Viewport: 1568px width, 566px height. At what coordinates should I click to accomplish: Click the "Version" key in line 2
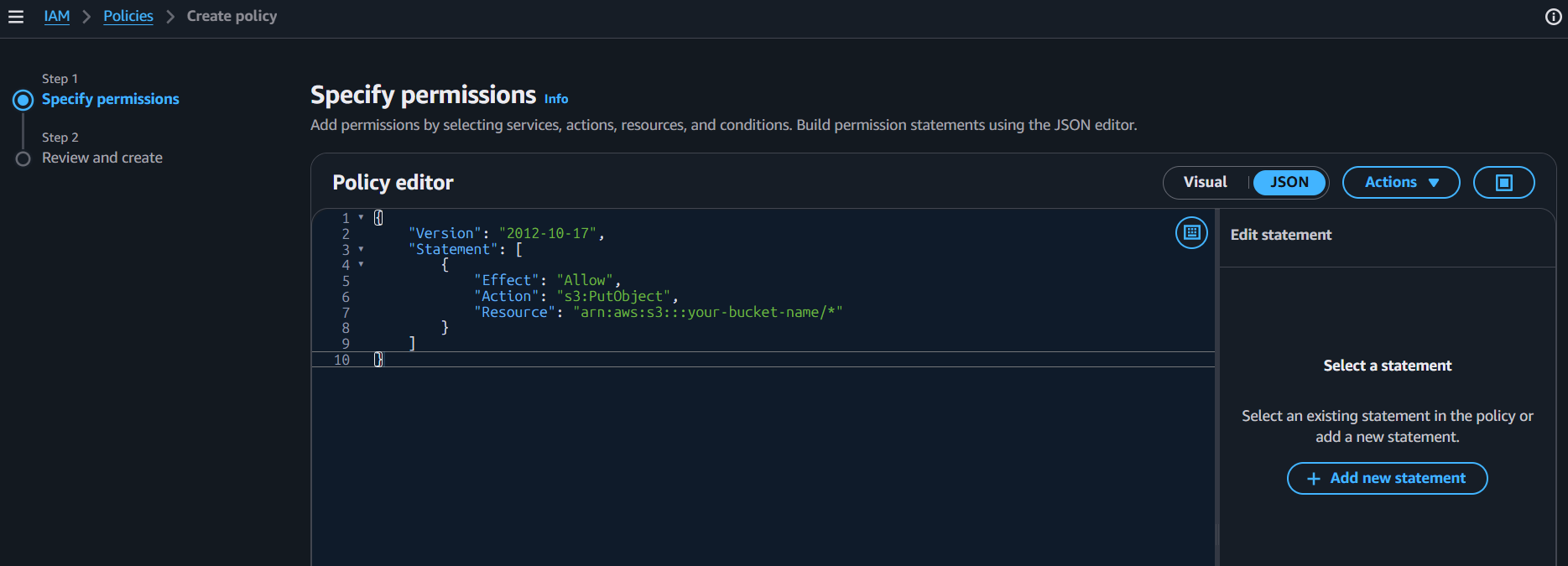[x=445, y=233]
